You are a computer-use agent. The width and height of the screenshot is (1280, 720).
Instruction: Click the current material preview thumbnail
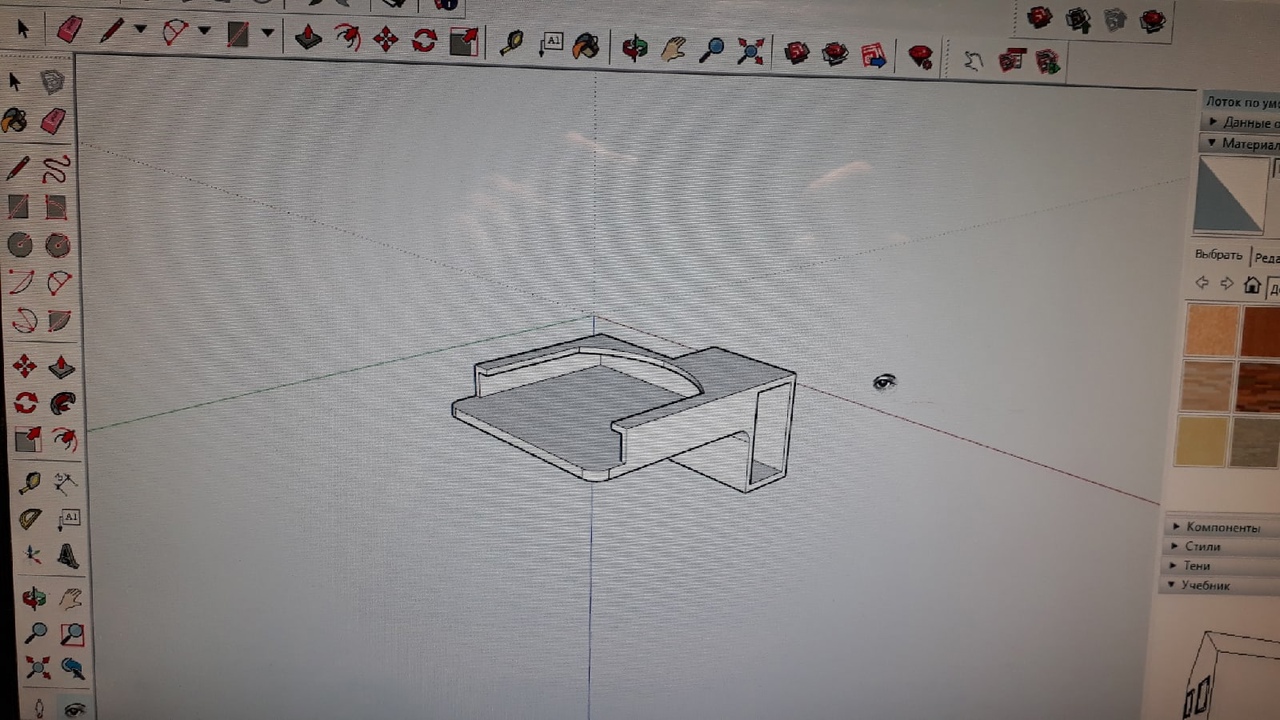[x=1231, y=194]
